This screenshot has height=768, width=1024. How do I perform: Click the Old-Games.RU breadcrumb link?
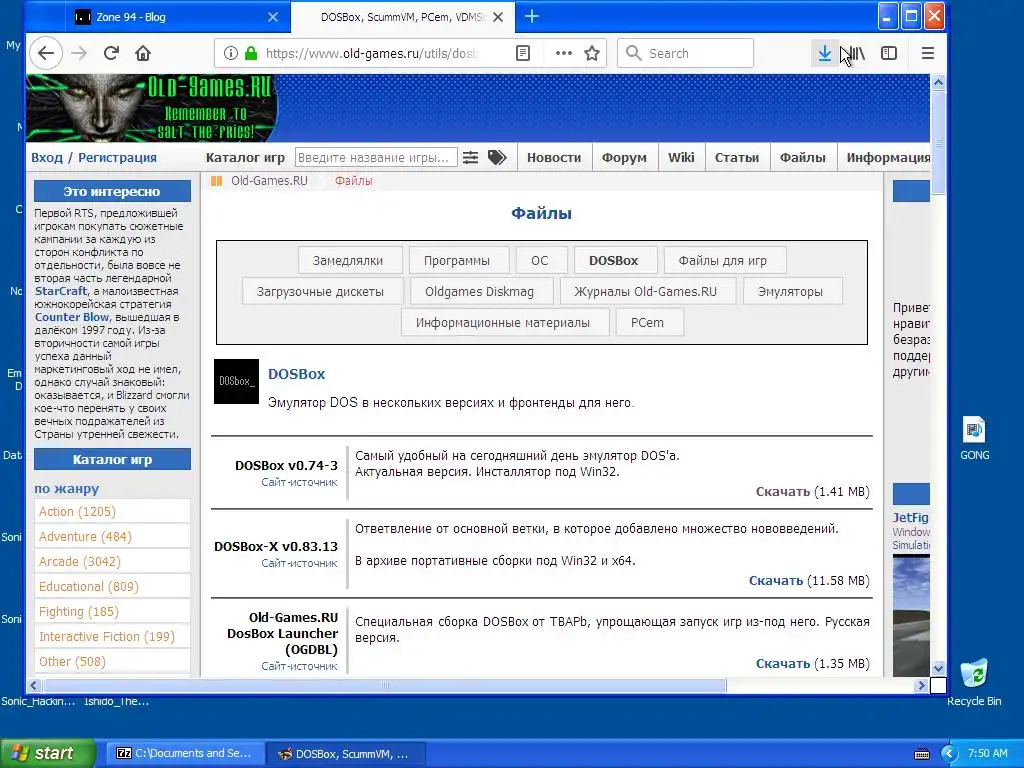coord(269,181)
